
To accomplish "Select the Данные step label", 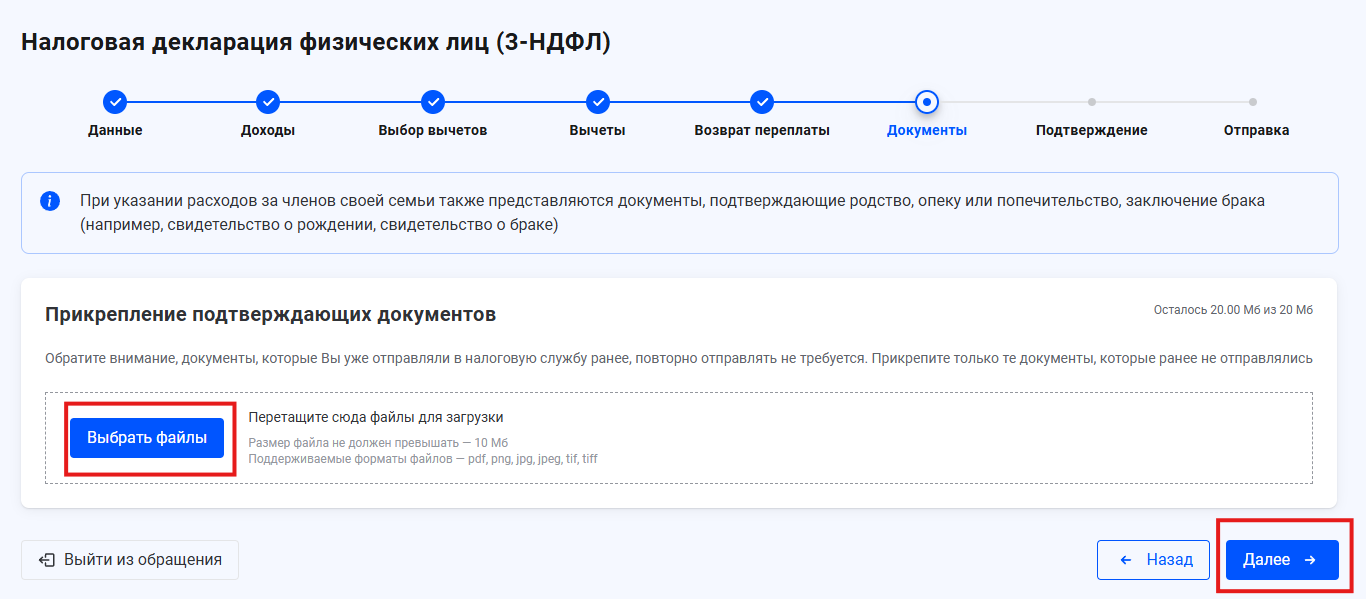I will pyautogui.click(x=116, y=128).
